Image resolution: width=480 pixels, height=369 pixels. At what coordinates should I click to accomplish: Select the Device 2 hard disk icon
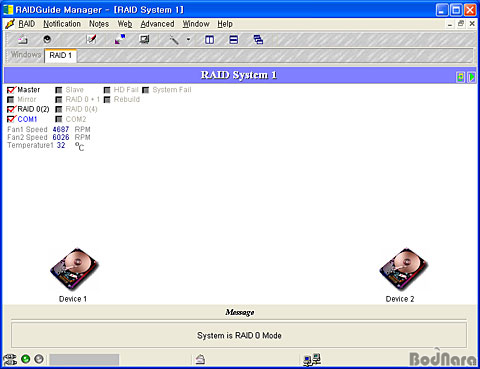pos(404,269)
